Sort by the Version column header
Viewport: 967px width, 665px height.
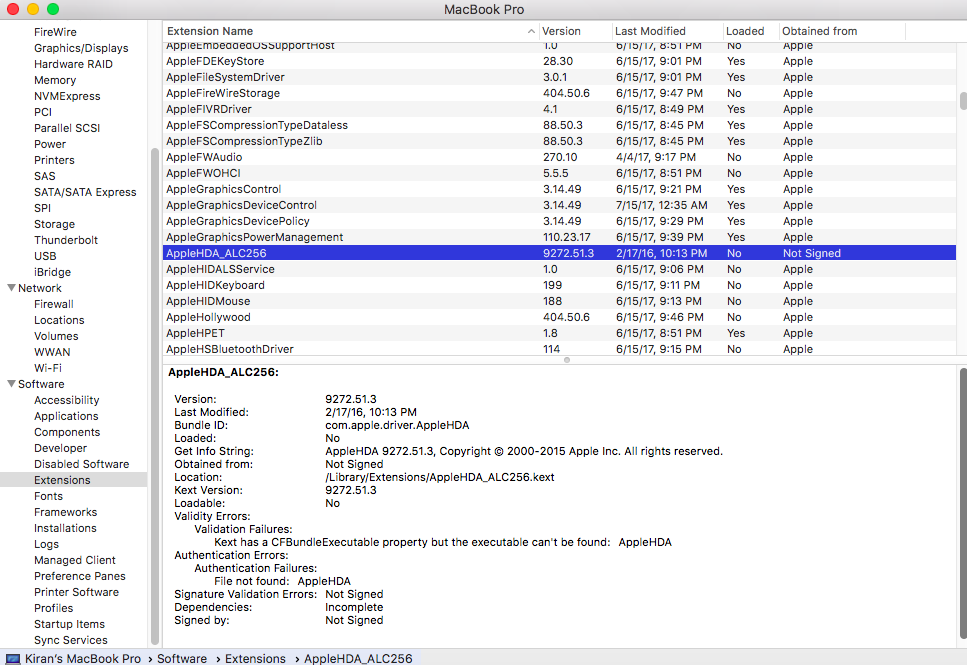561,32
